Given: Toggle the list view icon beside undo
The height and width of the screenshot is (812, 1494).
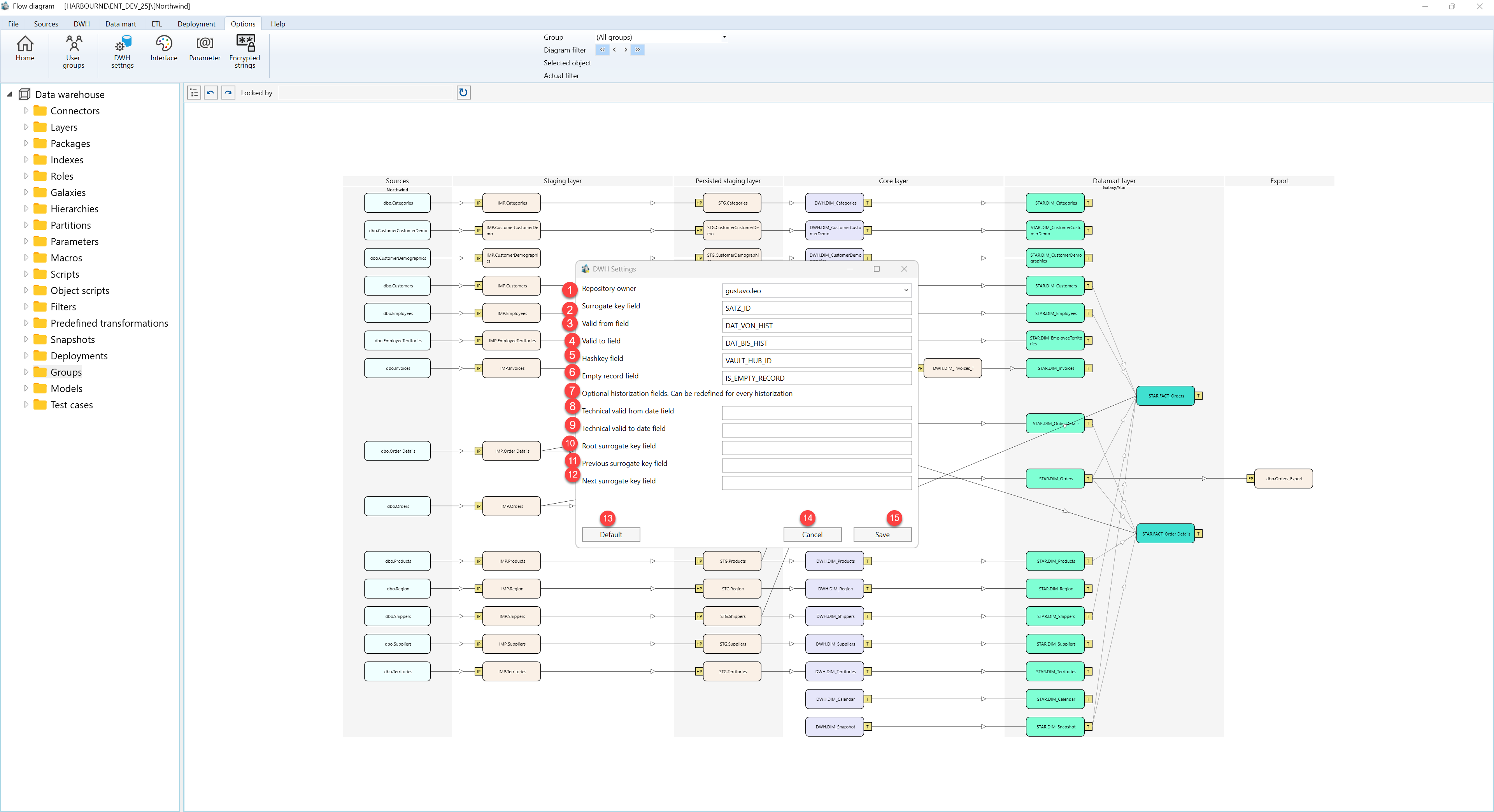Looking at the screenshot, I should click(194, 93).
